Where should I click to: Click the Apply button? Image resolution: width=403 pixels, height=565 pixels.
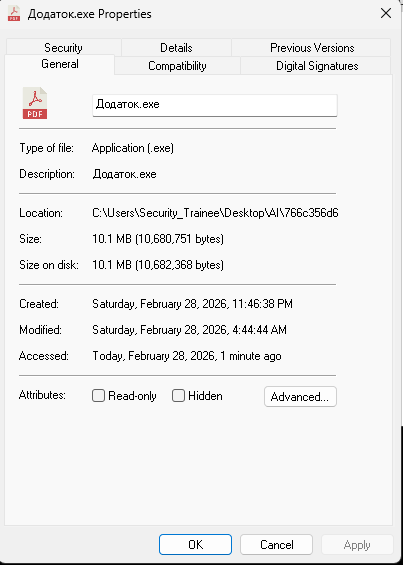point(357,544)
